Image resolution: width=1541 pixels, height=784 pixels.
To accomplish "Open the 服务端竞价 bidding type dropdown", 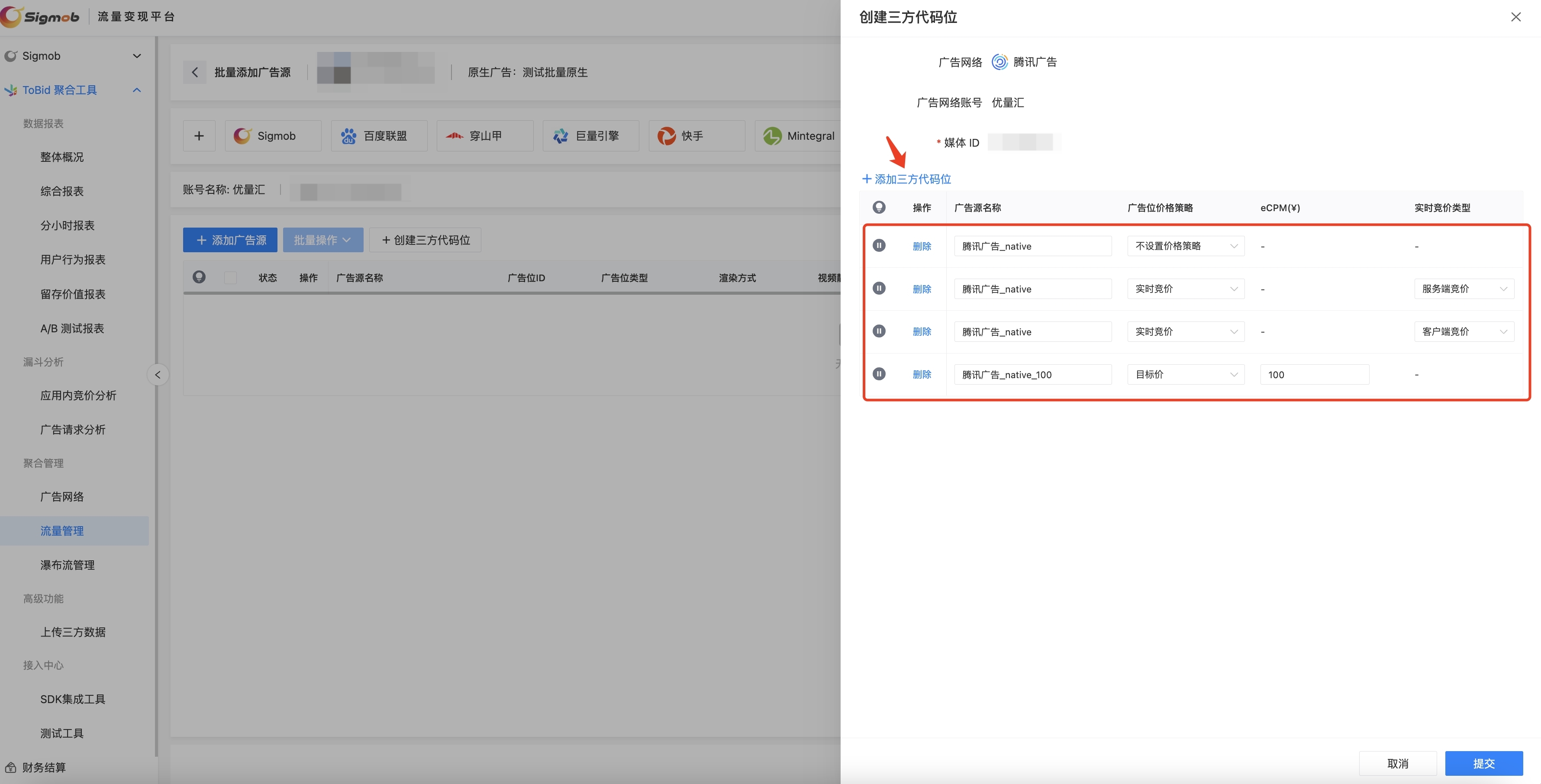I will click(1464, 289).
